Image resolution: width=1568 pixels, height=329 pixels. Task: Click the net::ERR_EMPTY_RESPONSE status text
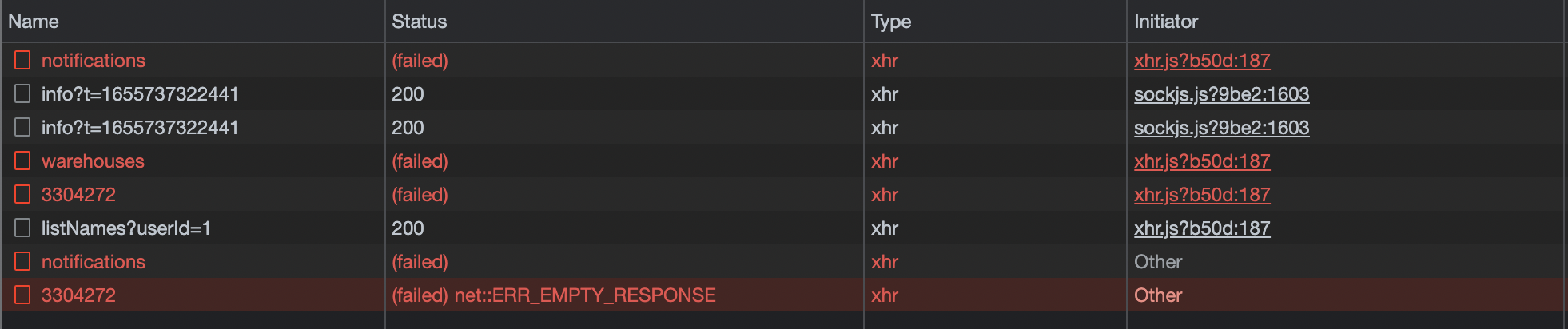[x=585, y=295]
